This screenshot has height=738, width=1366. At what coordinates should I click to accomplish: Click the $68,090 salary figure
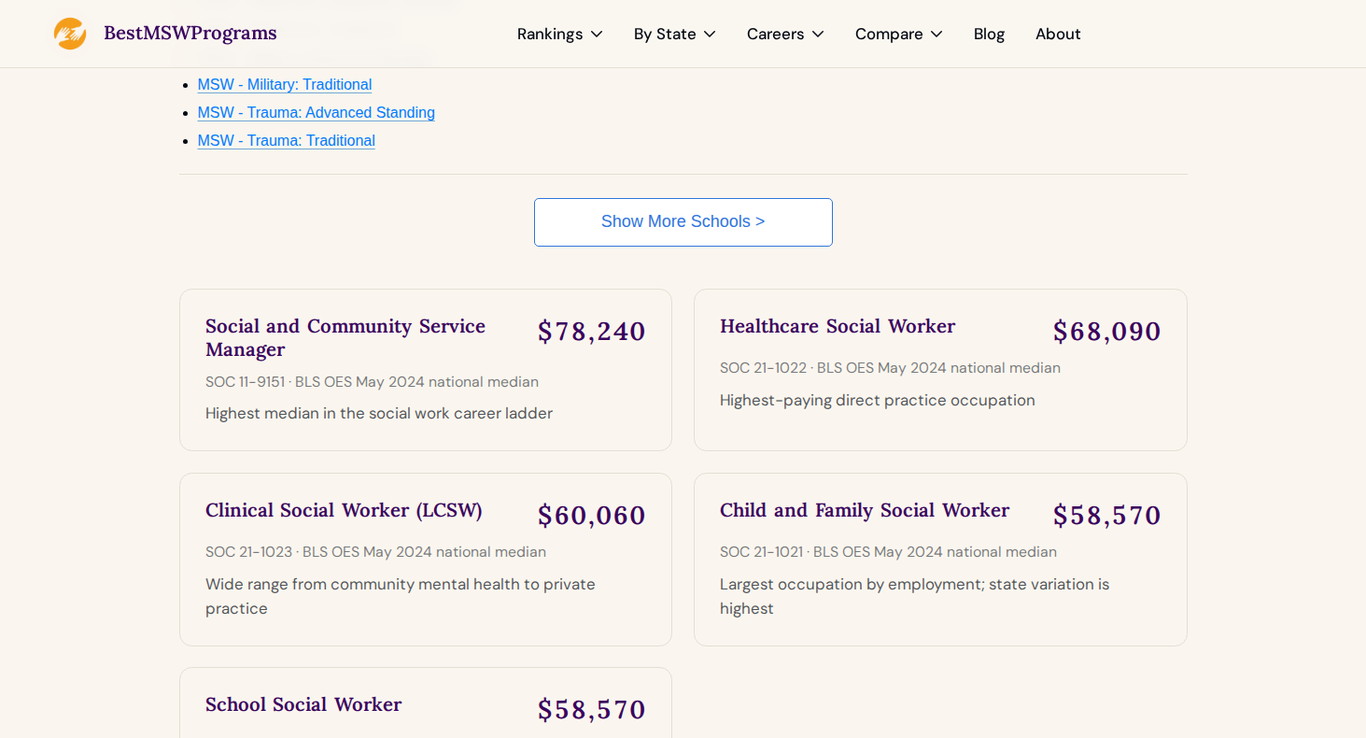click(1107, 331)
